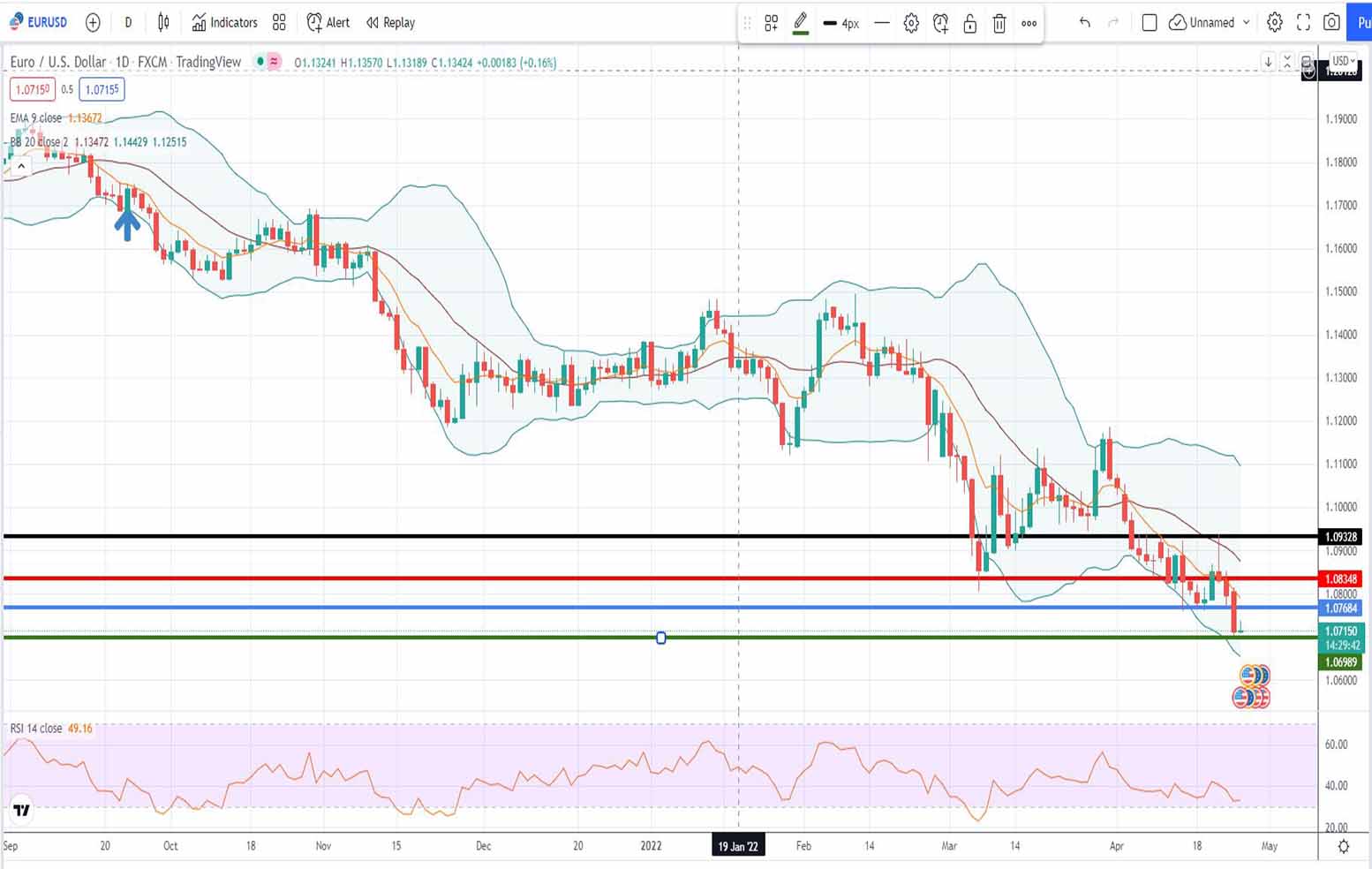Image resolution: width=1372 pixels, height=869 pixels.
Task: Open the Indicators menu
Action: [225, 22]
